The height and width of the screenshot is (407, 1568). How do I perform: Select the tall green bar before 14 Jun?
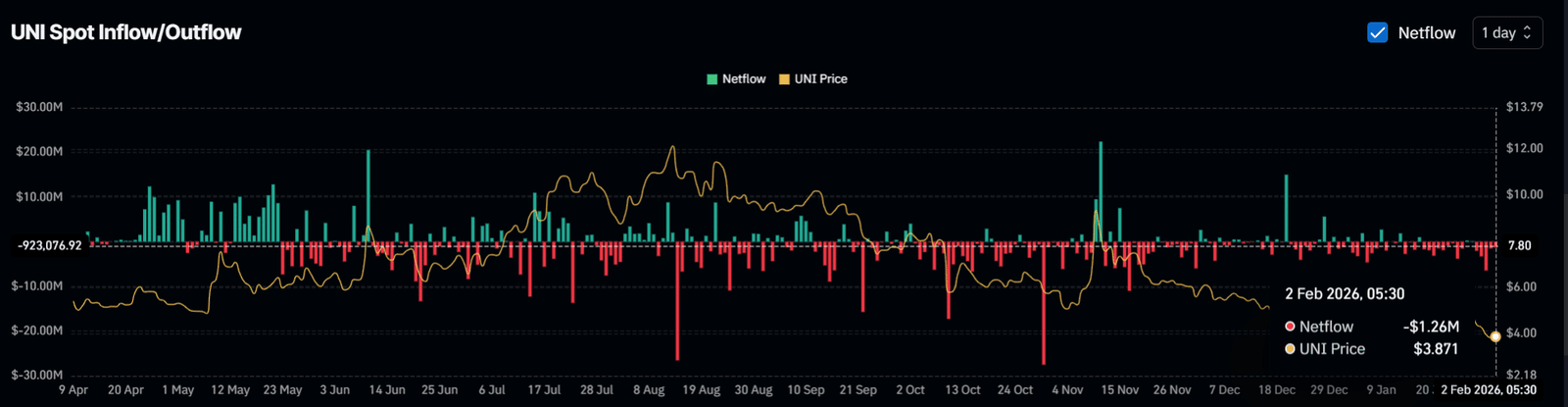tap(368, 196)
